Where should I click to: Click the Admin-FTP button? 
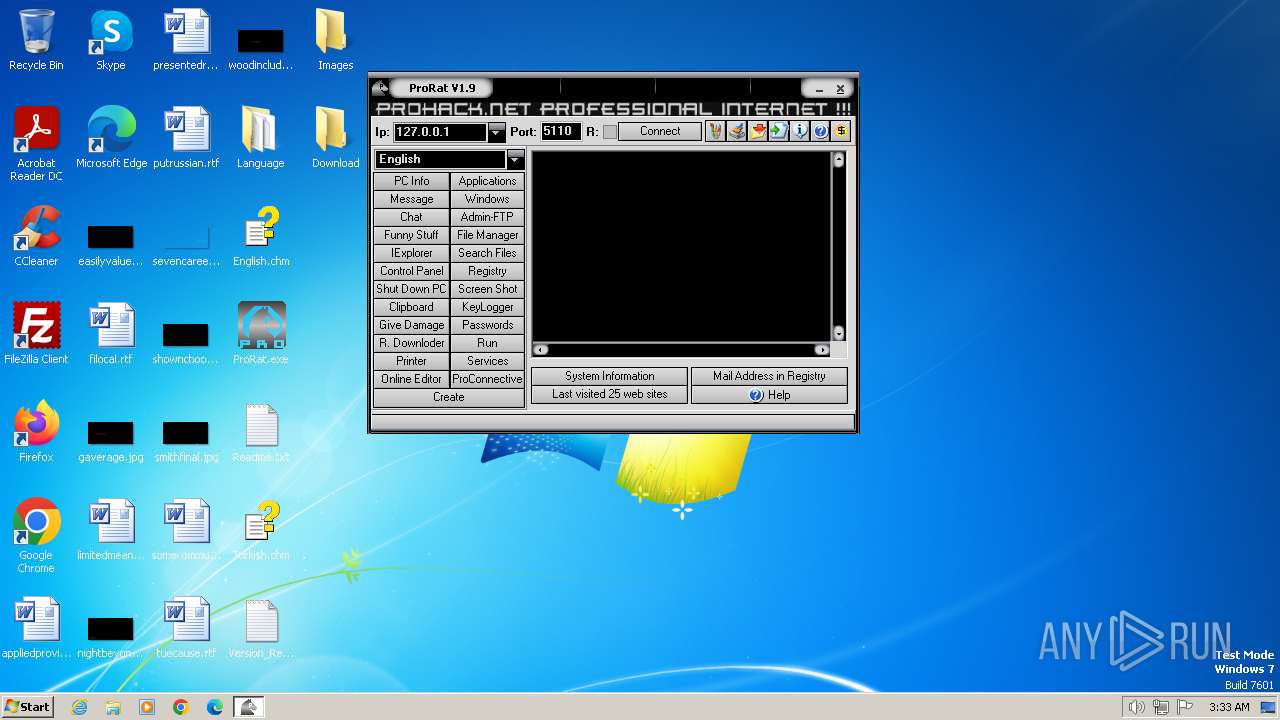tap(487, 217)
